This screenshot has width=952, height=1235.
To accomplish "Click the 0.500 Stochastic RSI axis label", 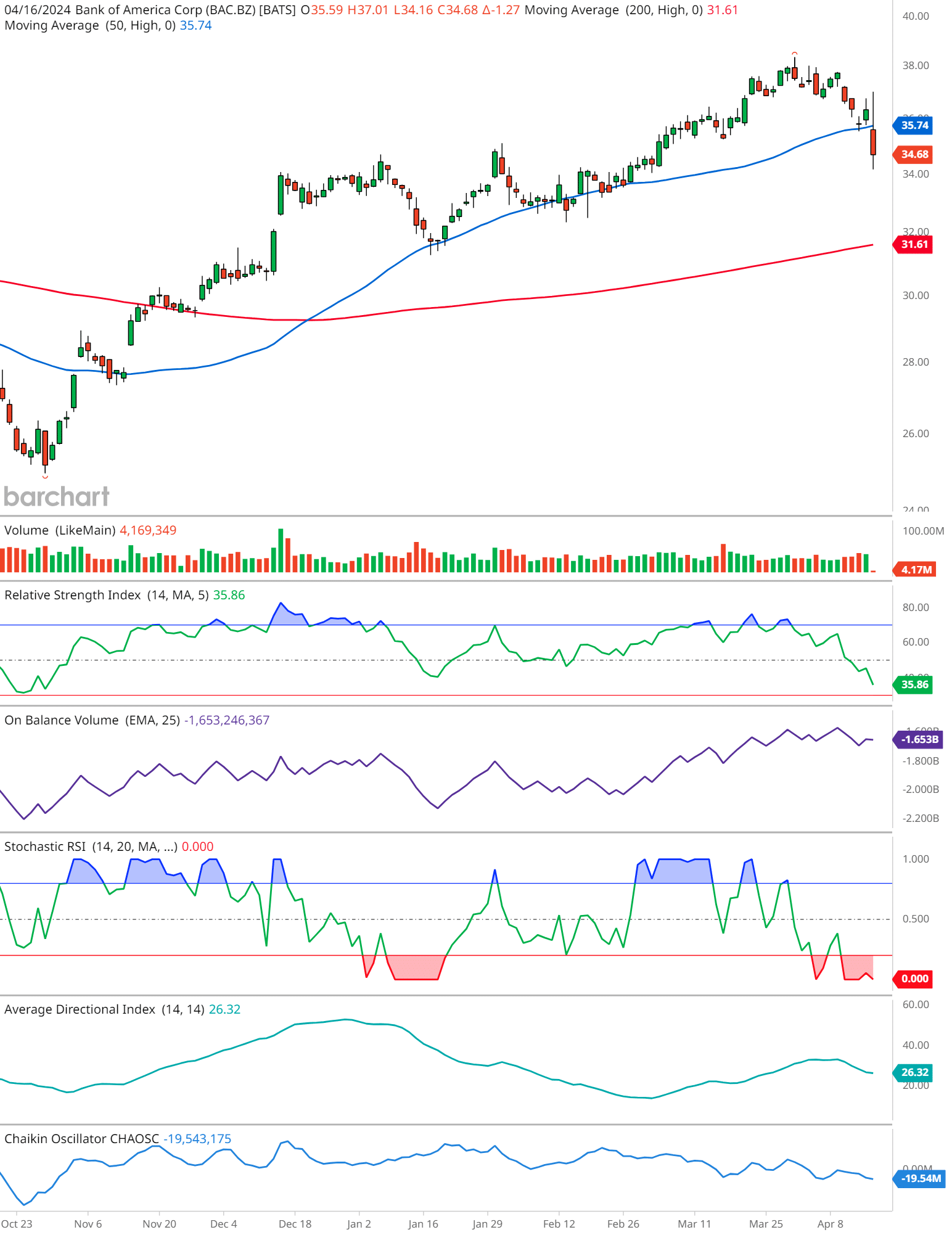I will [x=916, y=919].
